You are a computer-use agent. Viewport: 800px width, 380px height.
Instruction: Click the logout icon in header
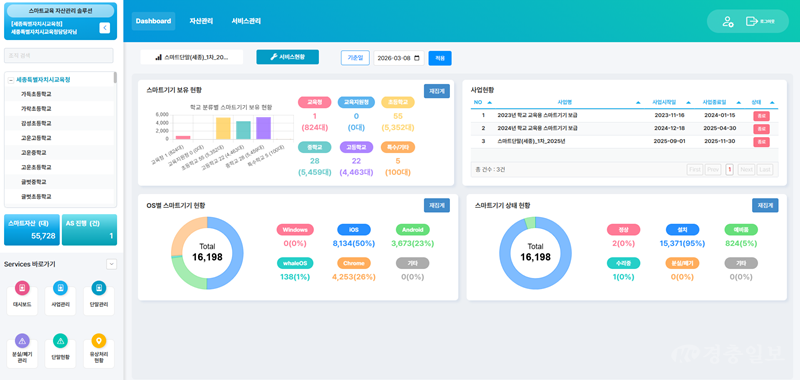(751, 21)
